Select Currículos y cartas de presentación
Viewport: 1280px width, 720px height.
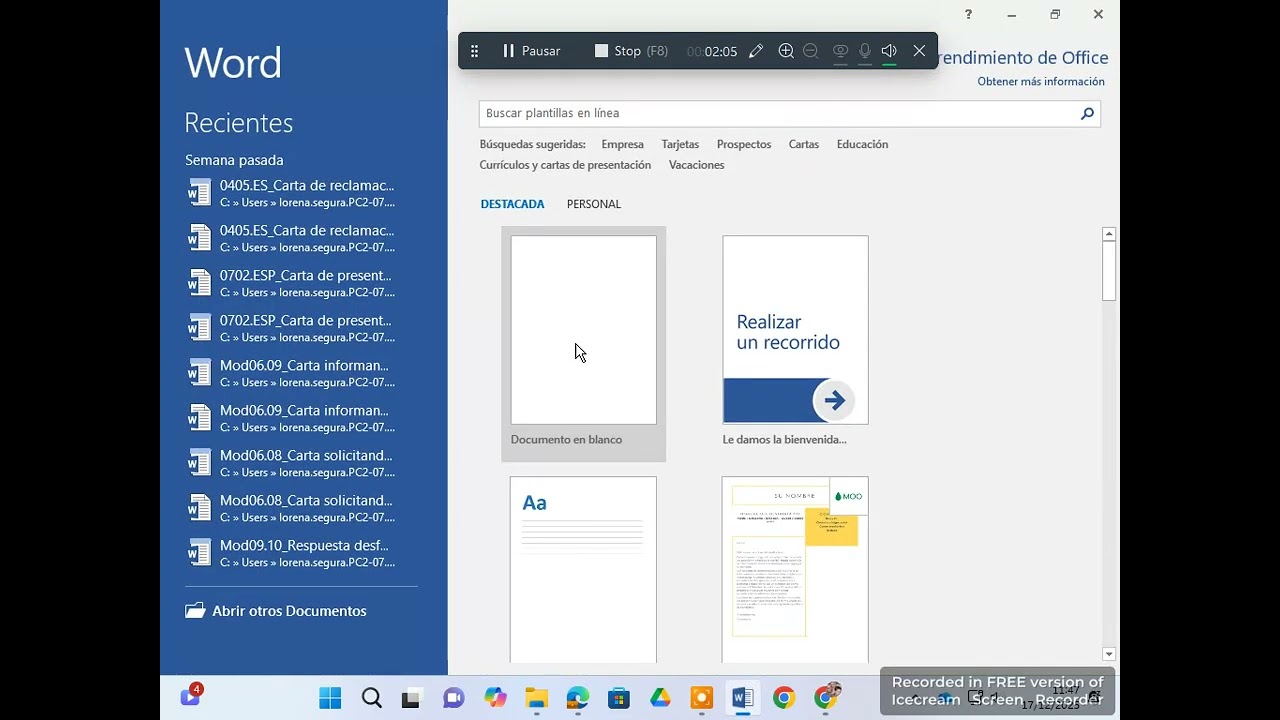pos(565,165)
